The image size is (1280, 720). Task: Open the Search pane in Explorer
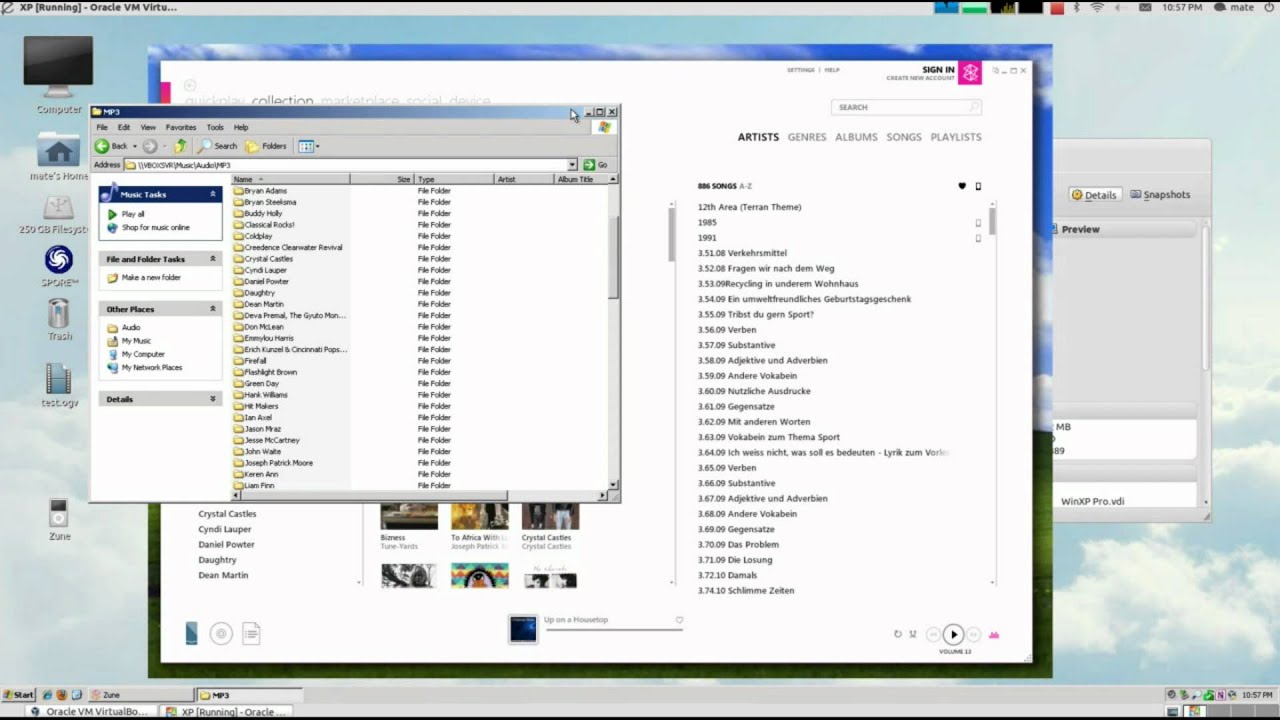click(x=218, y=146)
